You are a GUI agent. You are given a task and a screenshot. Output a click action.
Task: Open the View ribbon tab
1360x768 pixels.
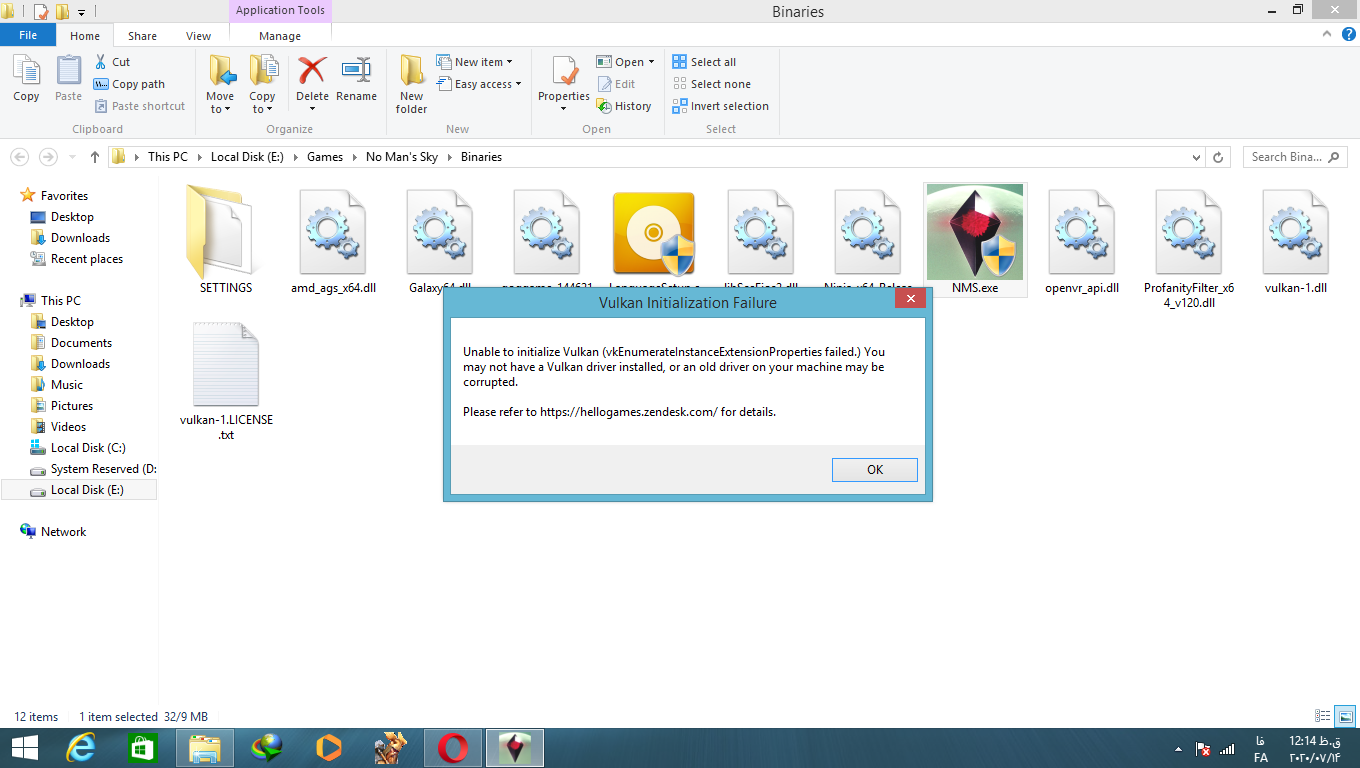(198, 36)
